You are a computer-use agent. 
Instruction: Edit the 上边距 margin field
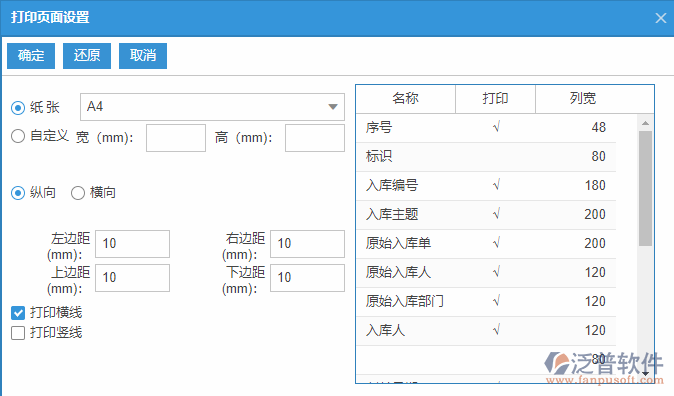[132, 278]
